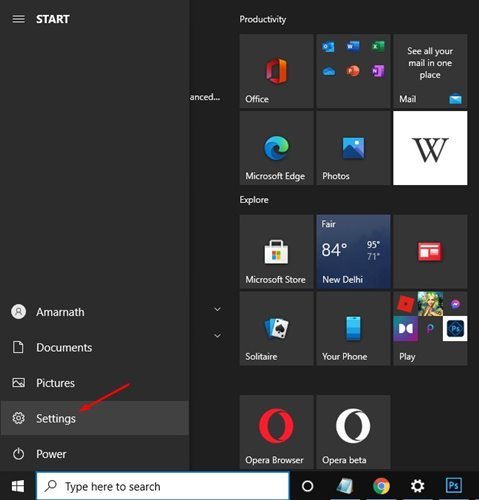Image resolution: width=479 pixels, height=500 pixels.
Task: Open the notepad-style app on taskbar
Action: pos(345,486)
